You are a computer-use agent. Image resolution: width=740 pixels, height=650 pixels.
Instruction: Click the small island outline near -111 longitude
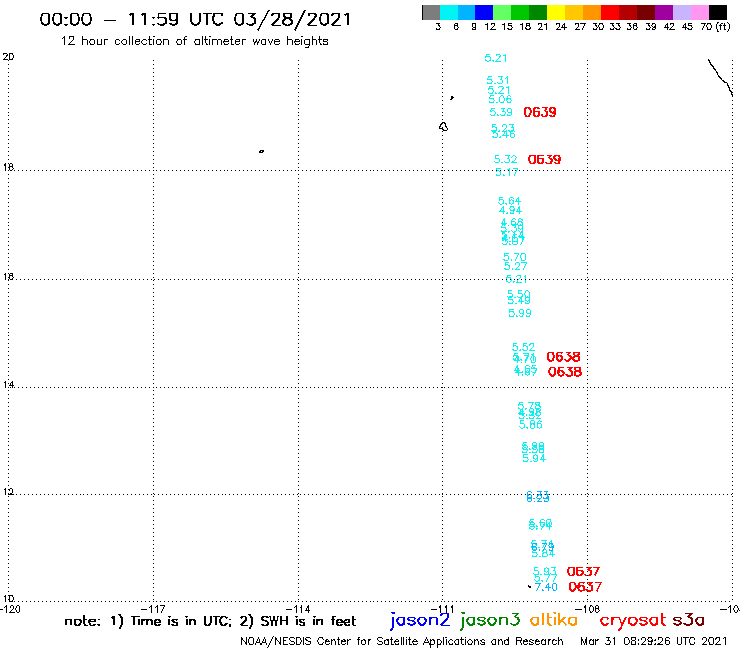443,127
